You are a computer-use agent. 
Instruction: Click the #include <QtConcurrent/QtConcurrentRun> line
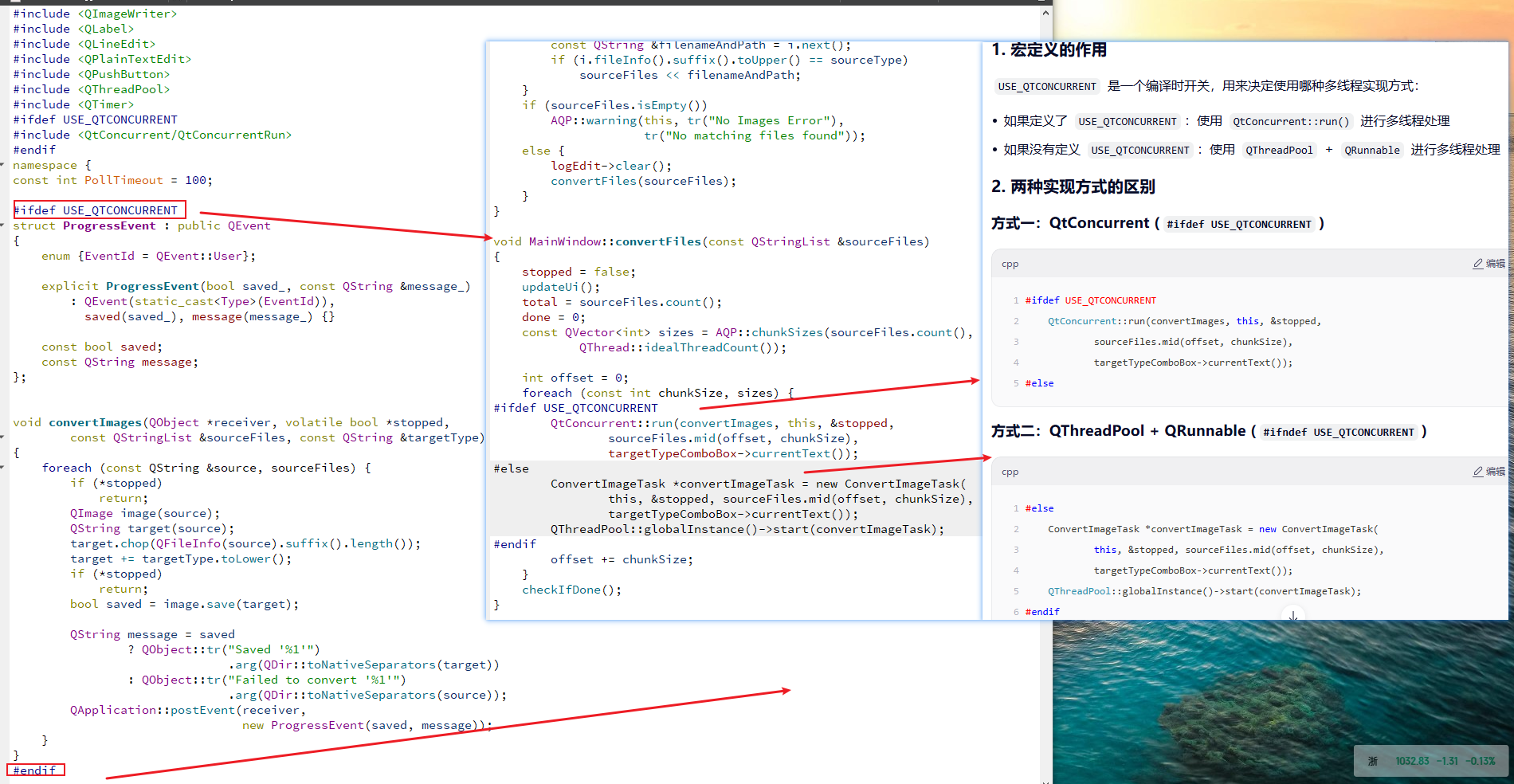click(x=152, y=135)
